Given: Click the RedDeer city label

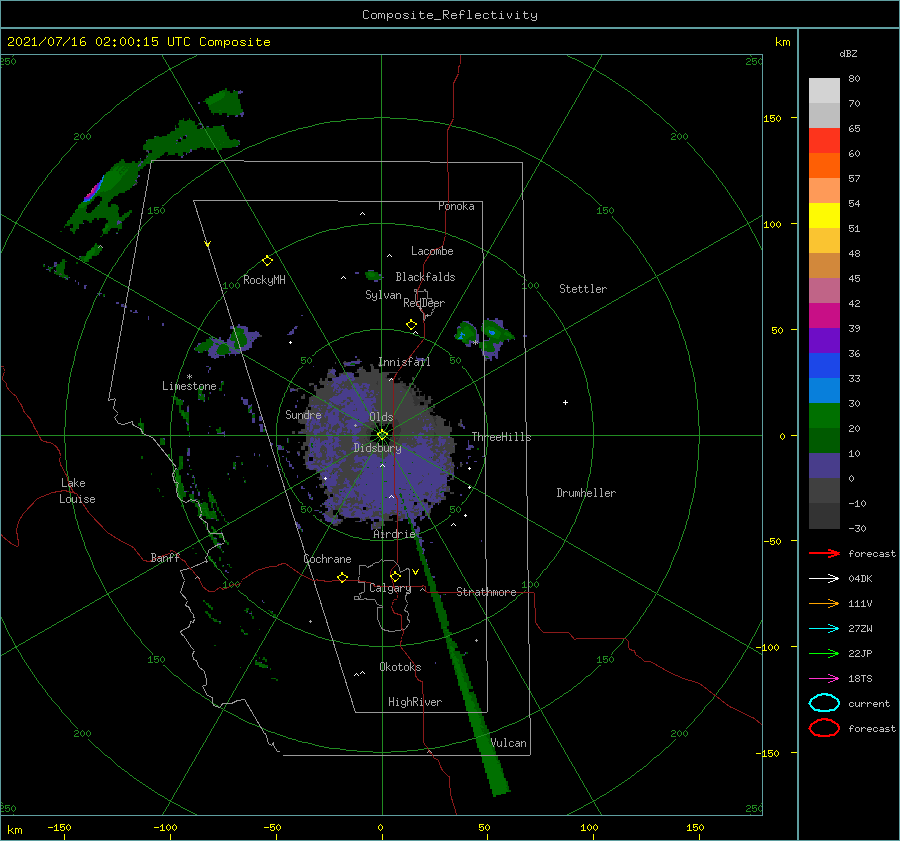Looking at the screenshot, I should [x=424, y=303].
